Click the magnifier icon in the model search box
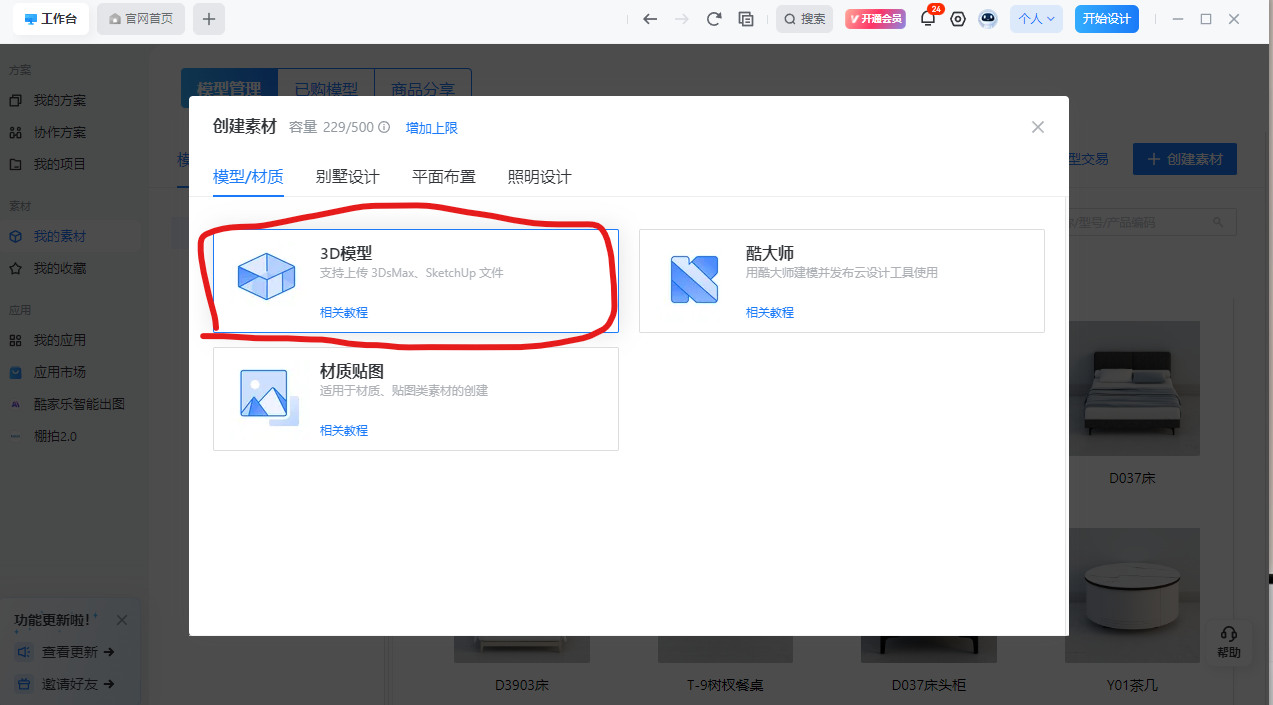Viewport: 1273px width, 705px height. (x=1218, y=222)
